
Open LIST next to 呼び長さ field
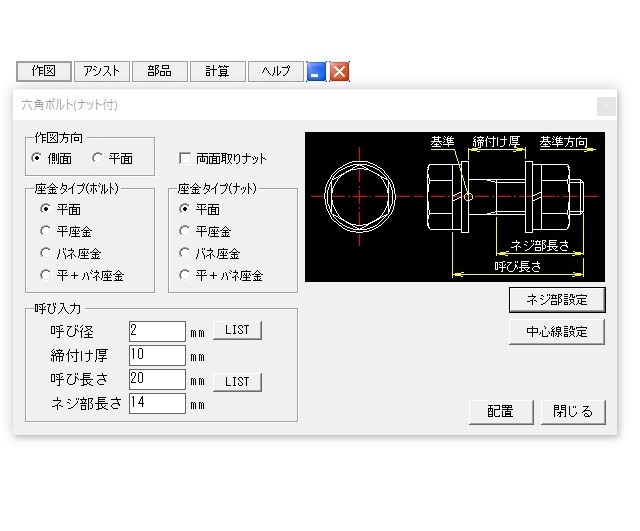point(237,382)
